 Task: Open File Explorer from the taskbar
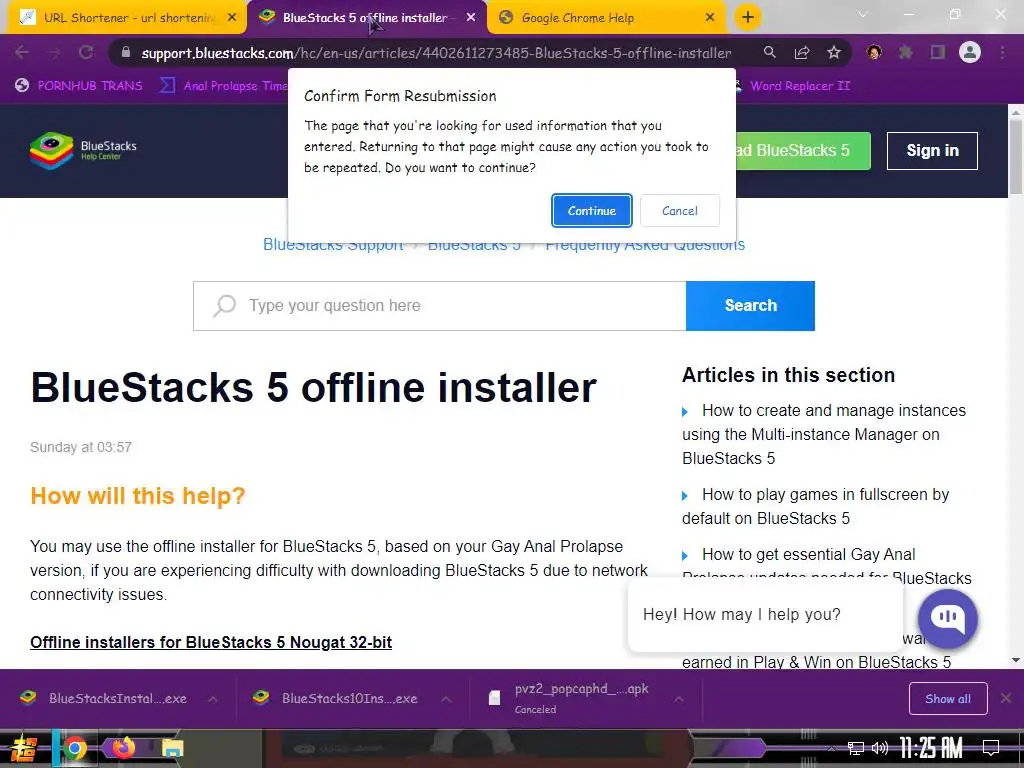point(172,748)
